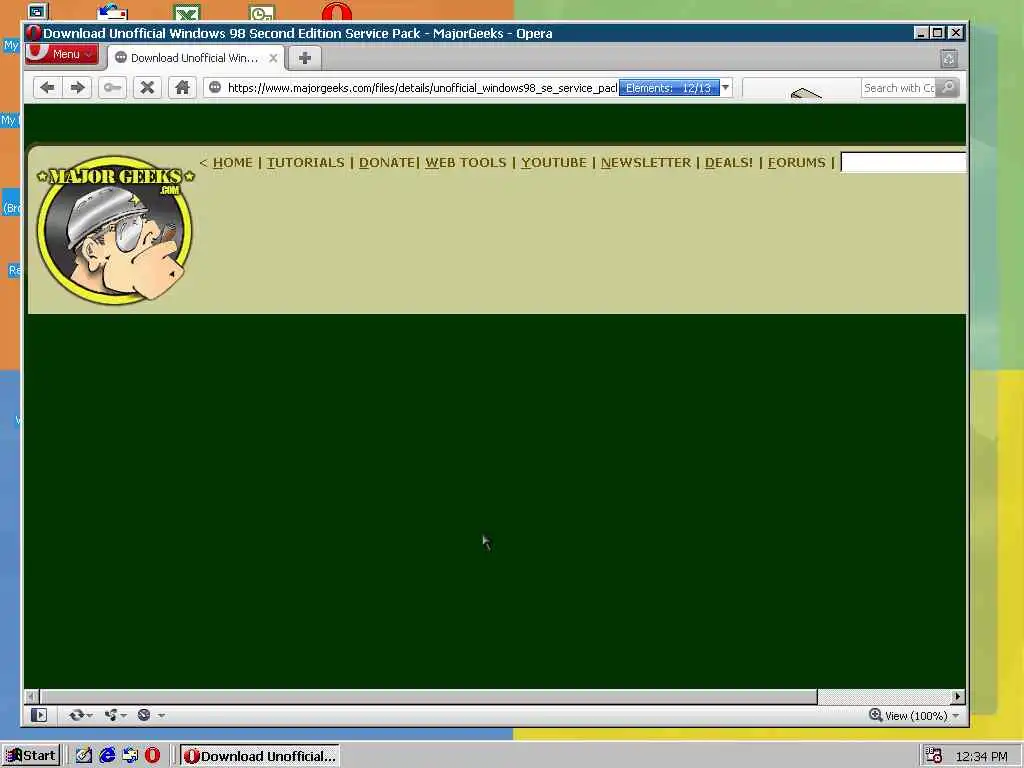This screenshot has height=768, width=1024.
Task: Open the DEALS! link
Action: [x=729, y=163]
